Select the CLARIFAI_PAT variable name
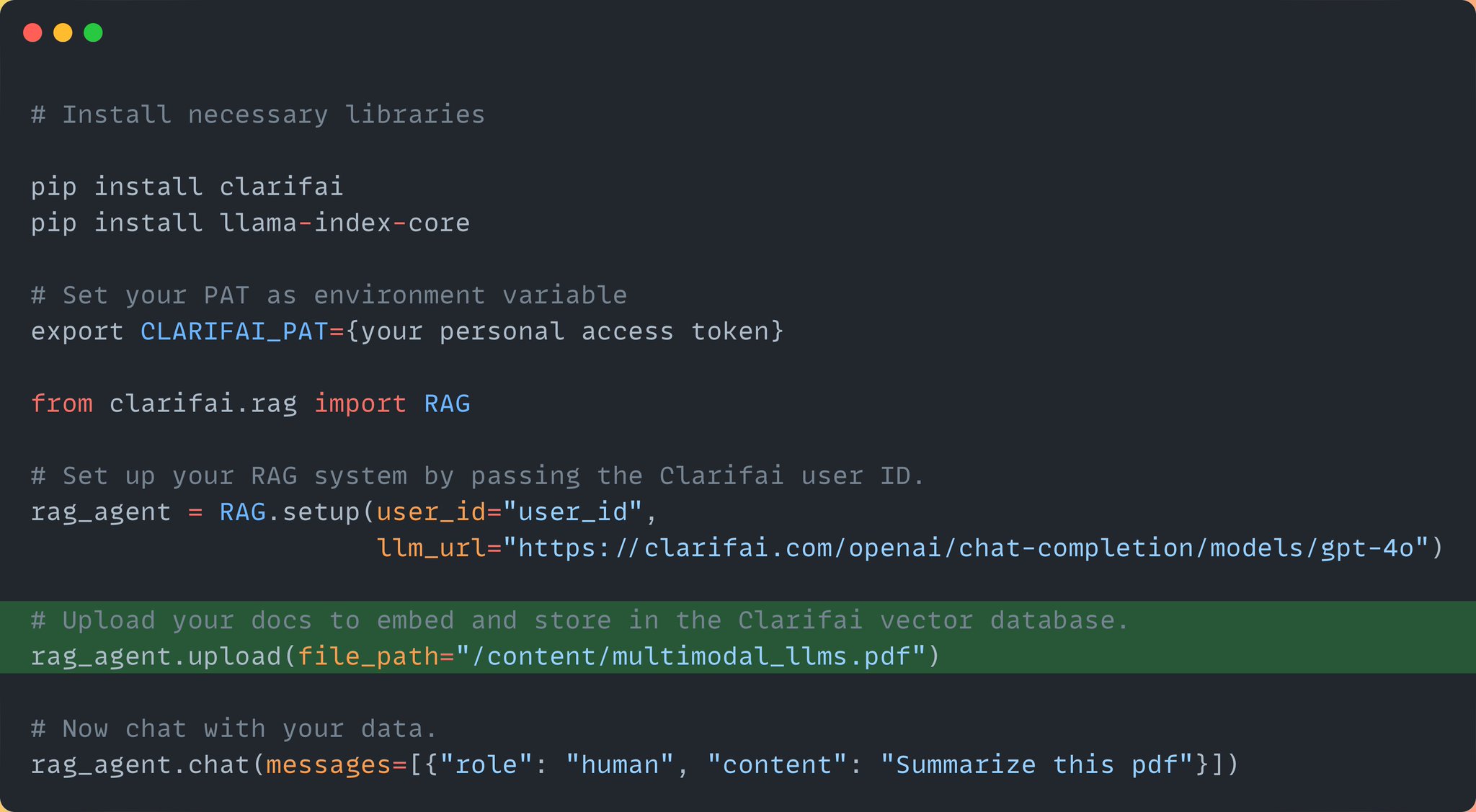Image resolution: width=1476 pixels, height=812 pixels. point(234,331)
